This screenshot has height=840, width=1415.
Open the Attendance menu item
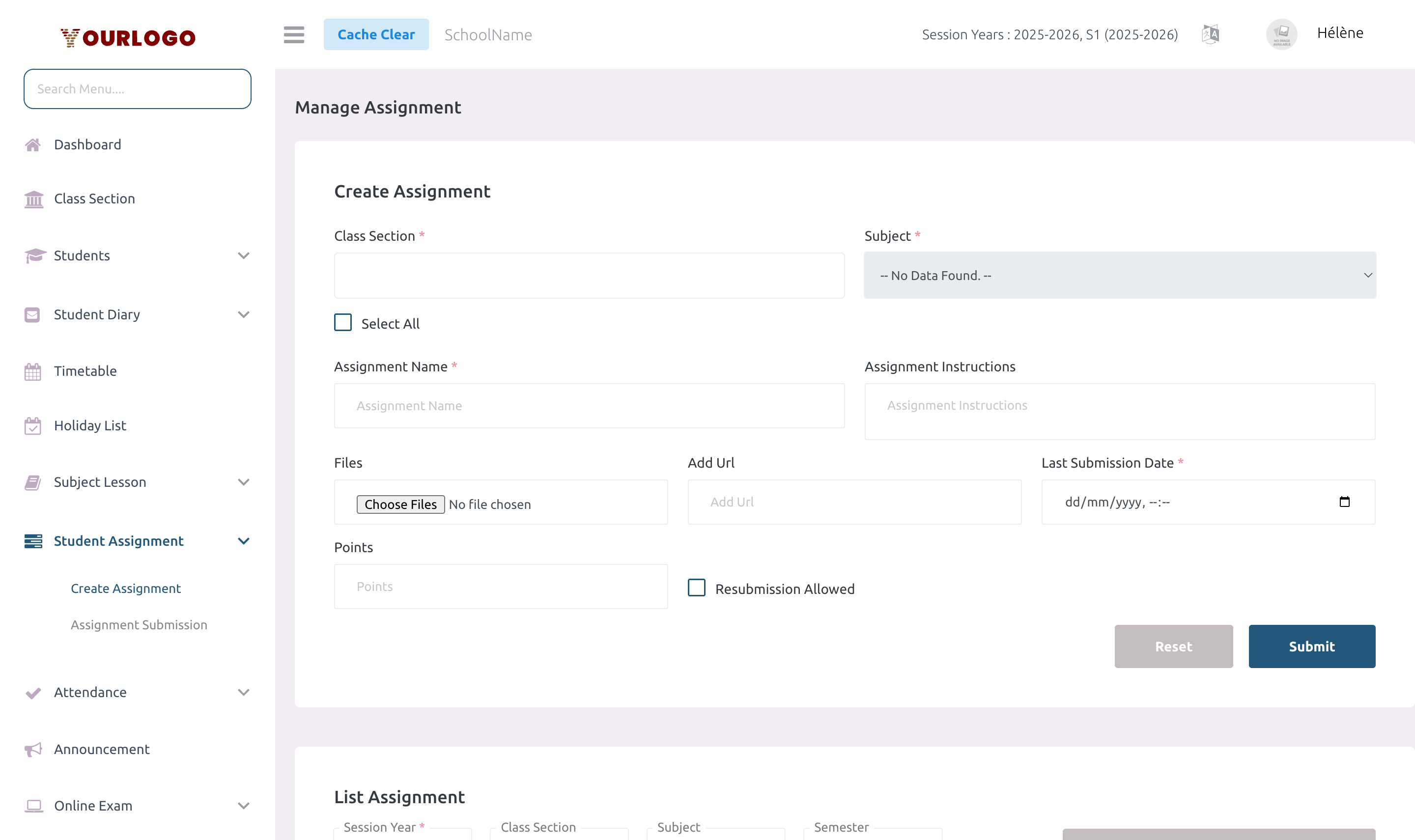click(90, 692)
